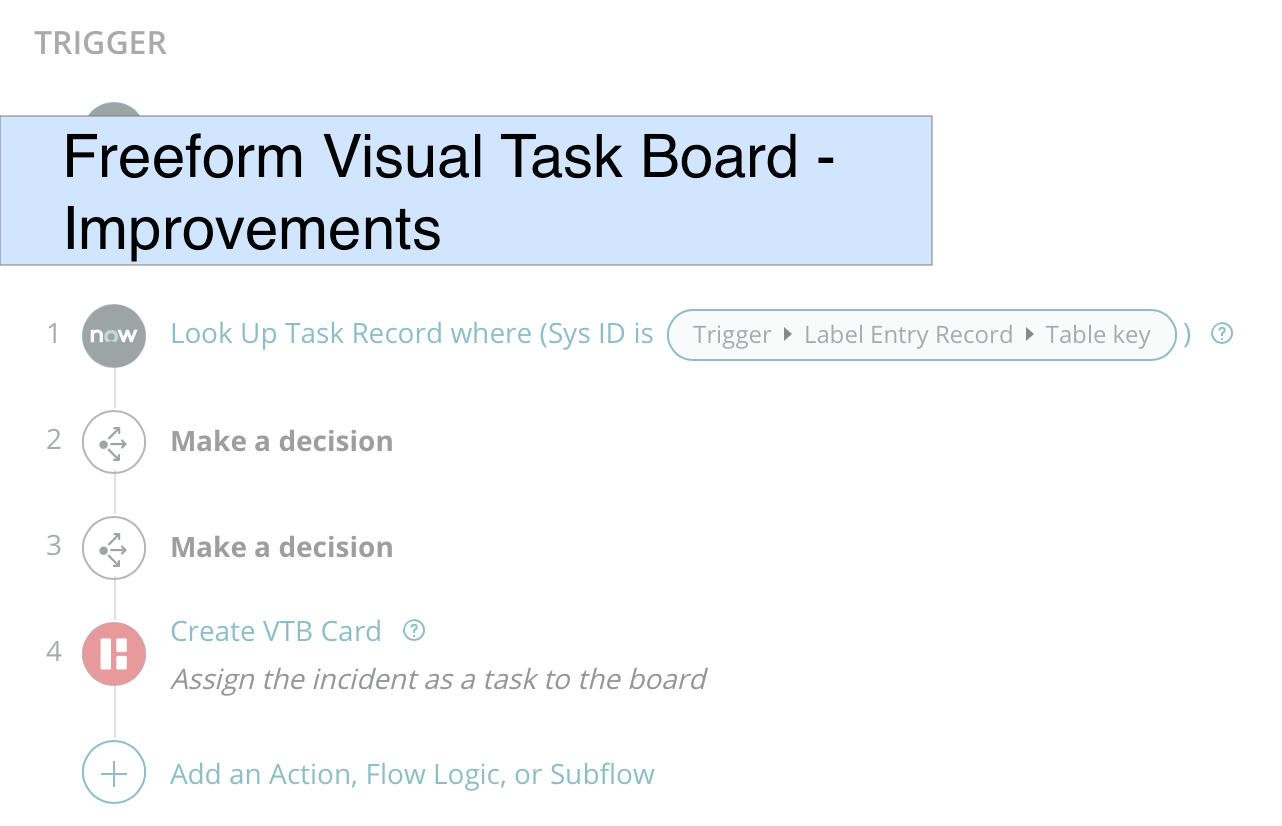Click the TRIGGER section heading
The image size is (1282, 826).
tap(101, 44)
